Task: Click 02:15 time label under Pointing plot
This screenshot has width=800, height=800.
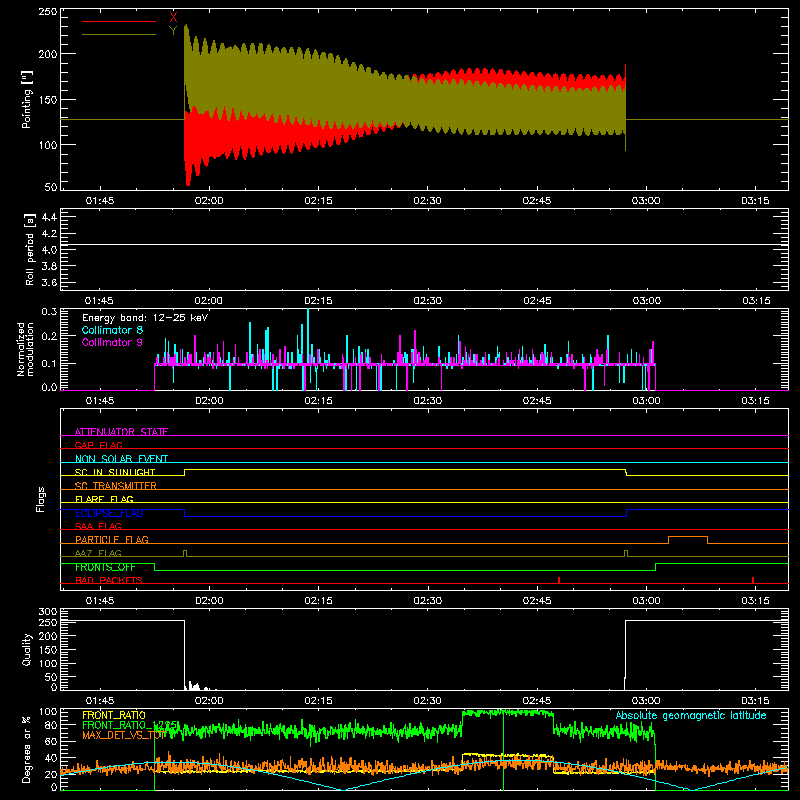Action: pos(318,201)
